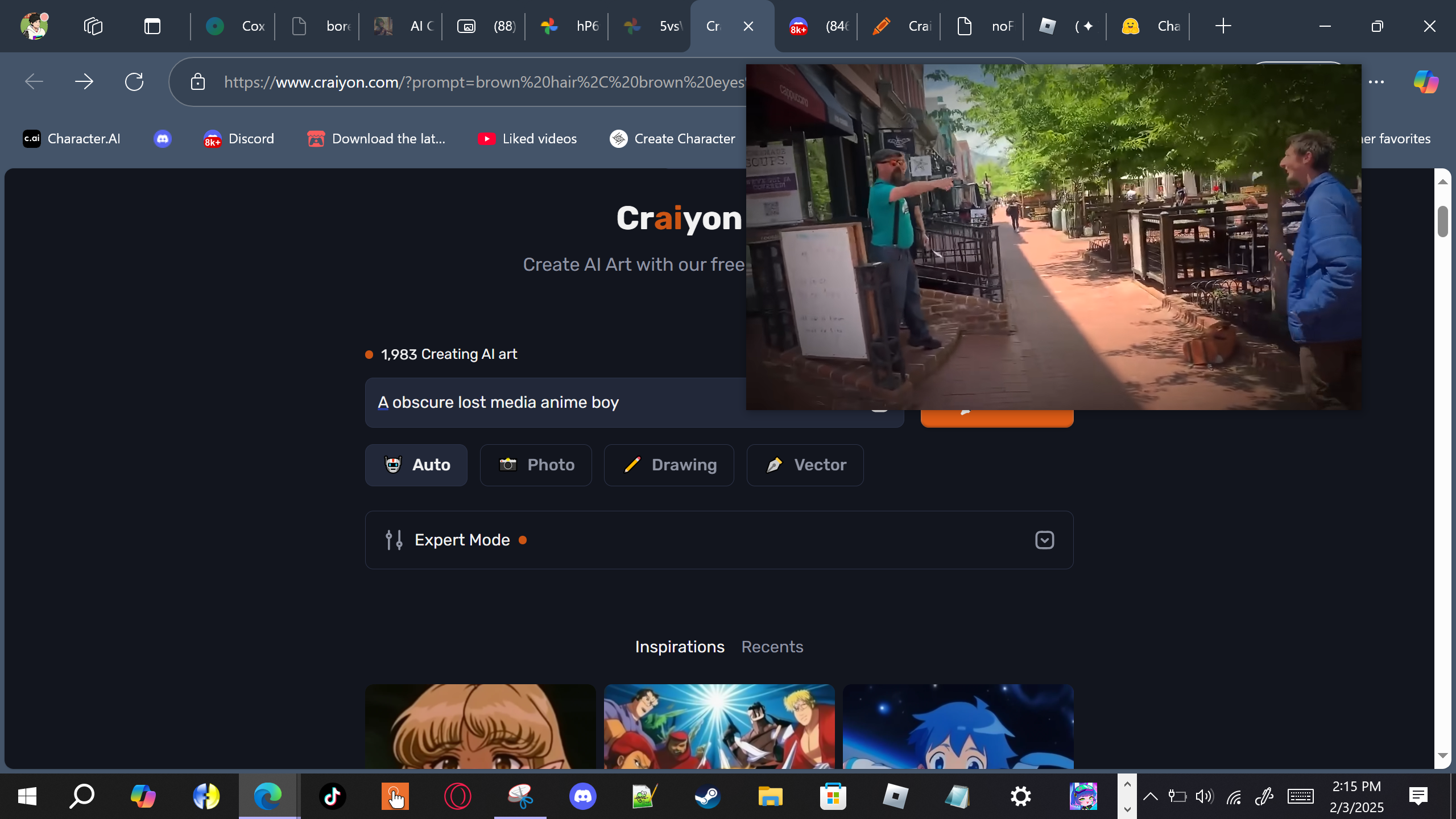
Task: Open the Download the lat... bookmark
Action: [376, 139]
